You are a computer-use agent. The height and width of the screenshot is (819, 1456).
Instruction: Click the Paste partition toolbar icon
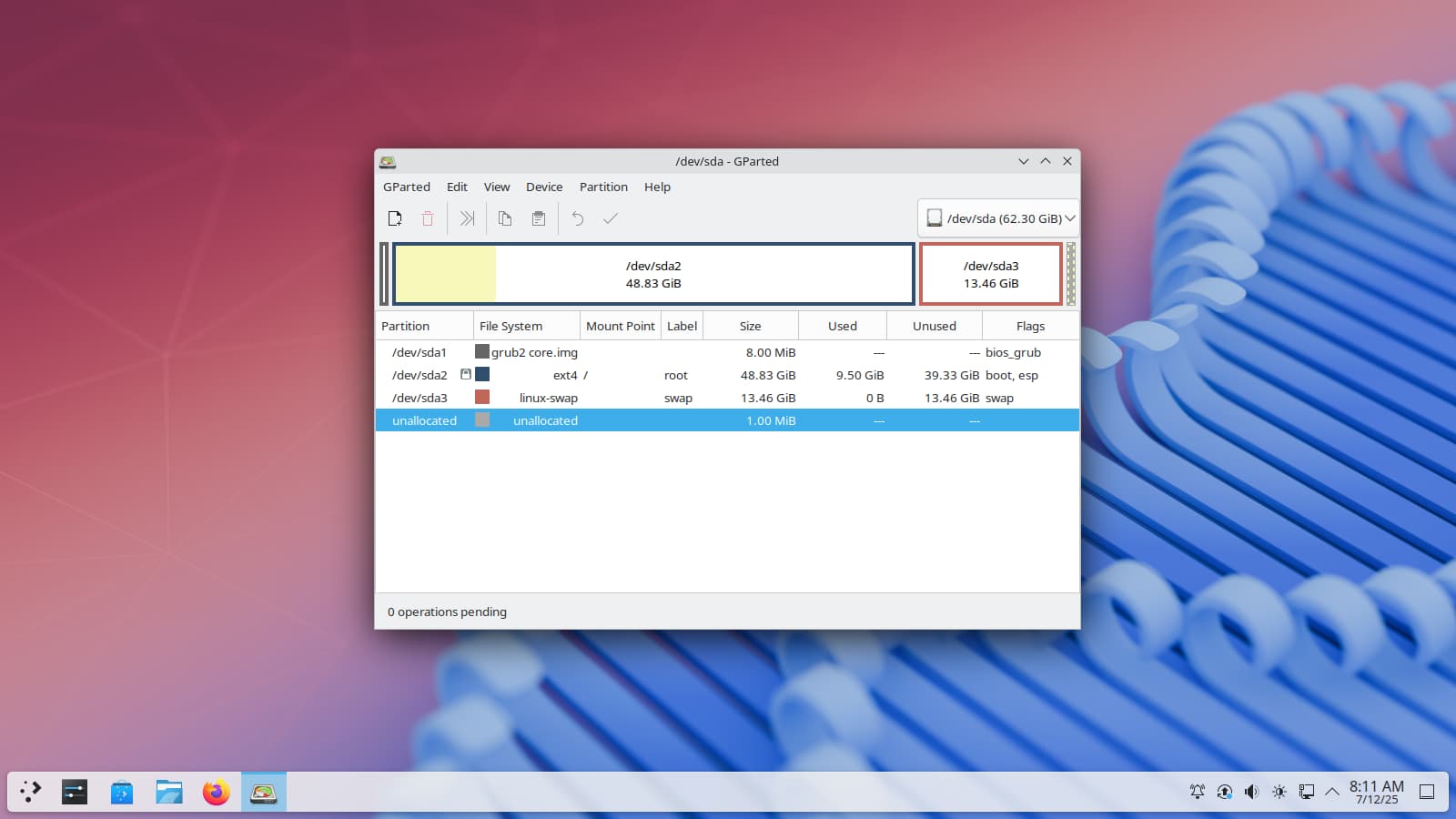click(x=539, y=218)
